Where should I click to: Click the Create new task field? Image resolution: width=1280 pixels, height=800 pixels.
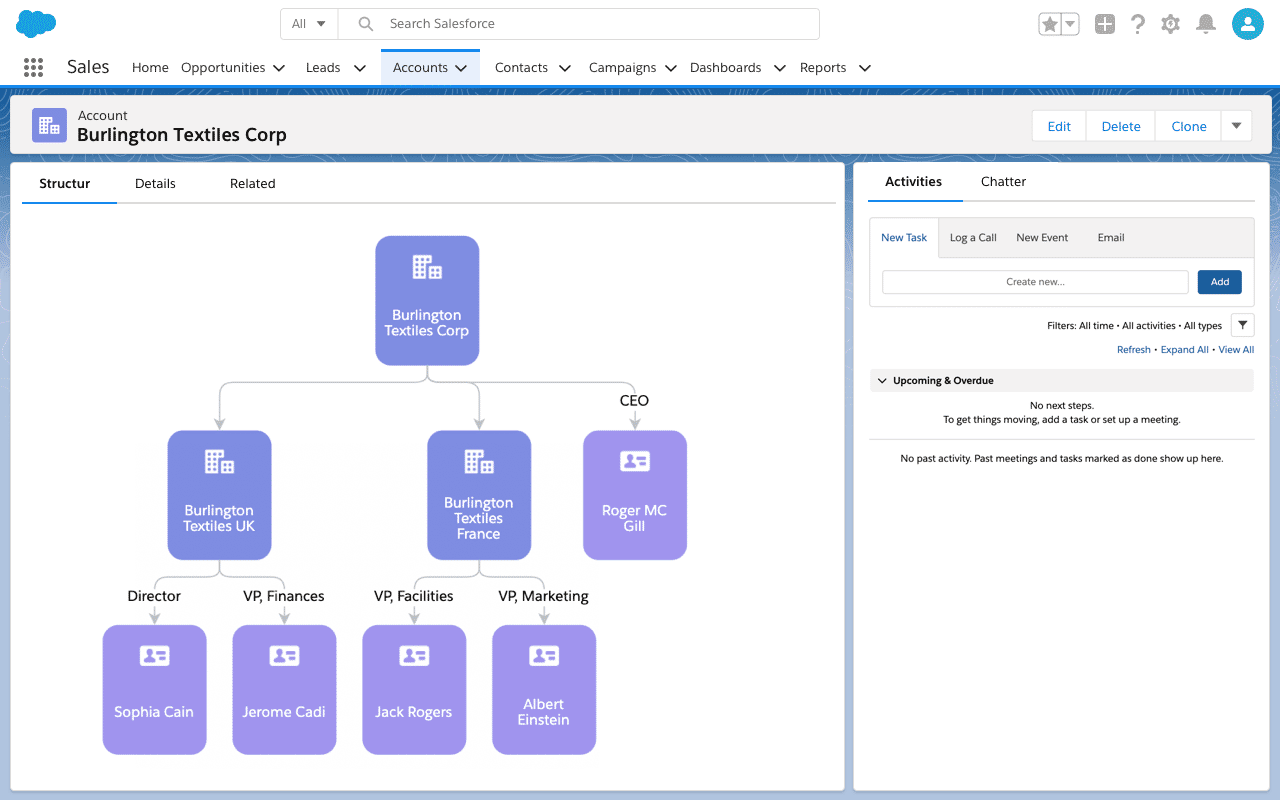tap(1035, 282)
